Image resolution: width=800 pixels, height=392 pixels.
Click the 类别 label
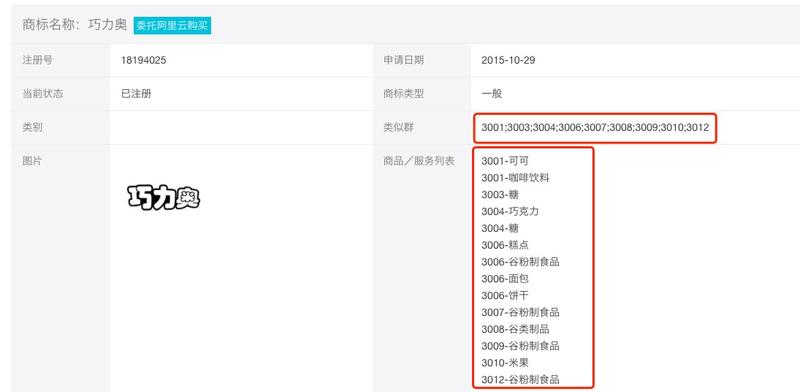click(32, 128)
